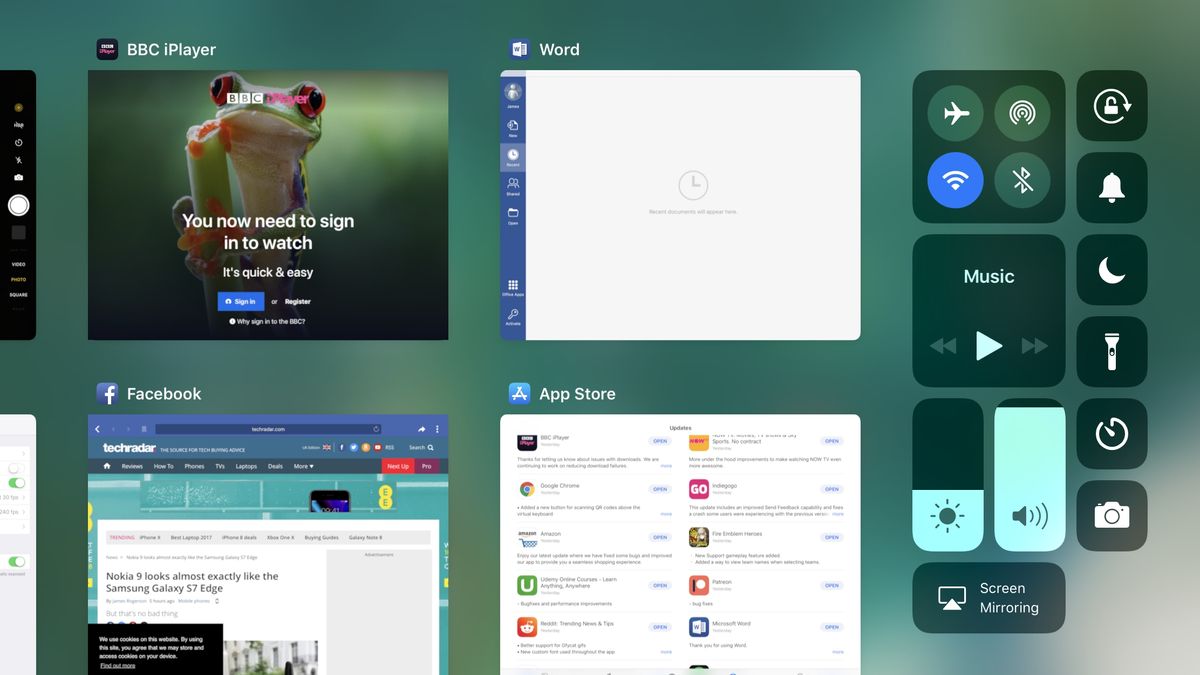1200x675 pixels.
Task: Click techradar home icon in nav bar
Action: coord(107,466)
